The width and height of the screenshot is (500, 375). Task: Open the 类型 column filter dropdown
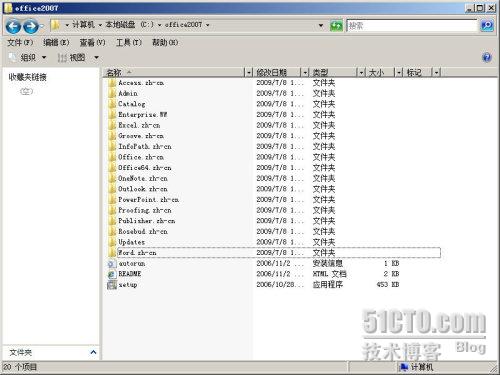coord(361,72)
